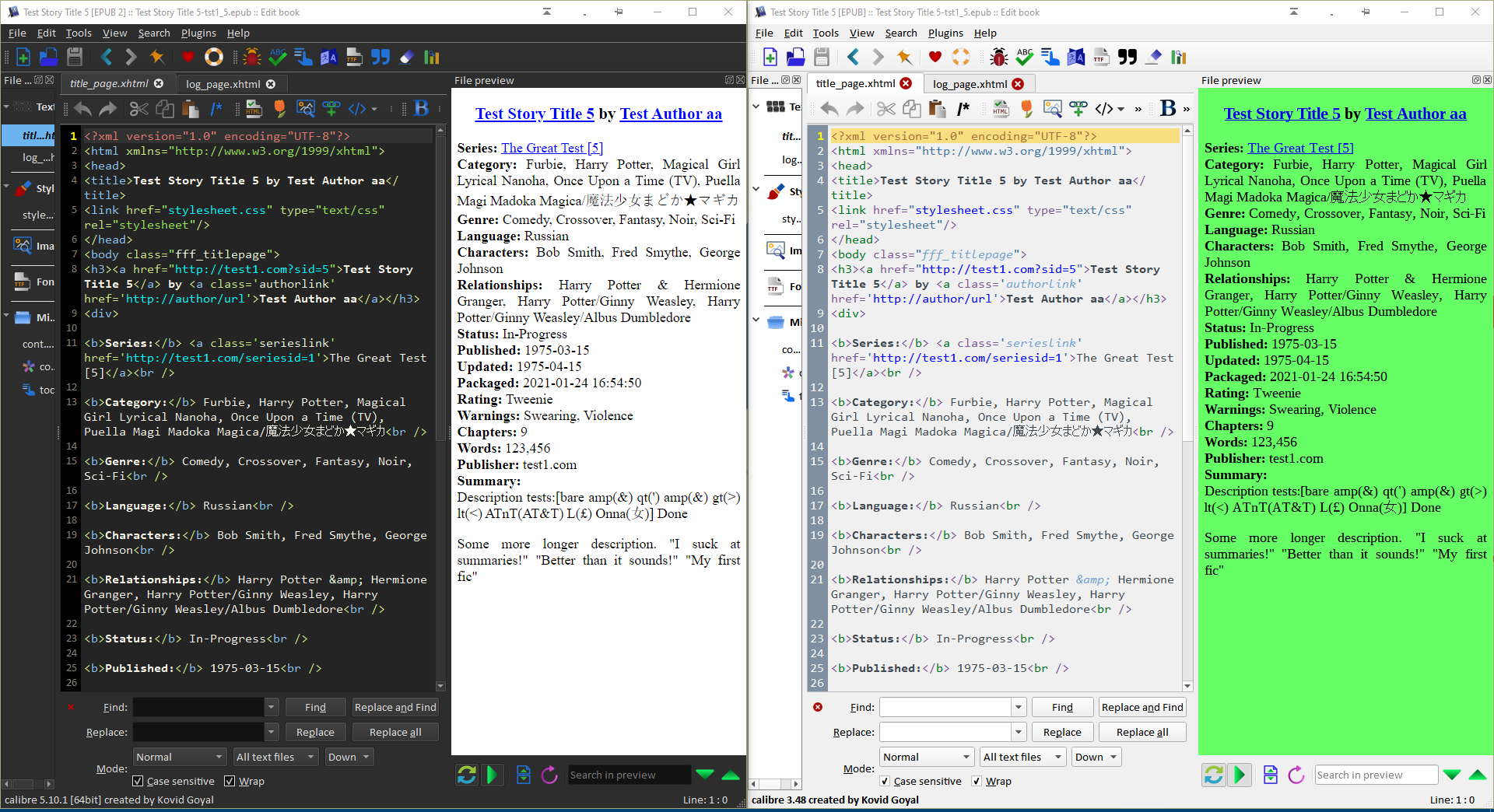Toggle Case sensitive checkbox in dark window
The image size is (1494, 812).
(139, 781)
